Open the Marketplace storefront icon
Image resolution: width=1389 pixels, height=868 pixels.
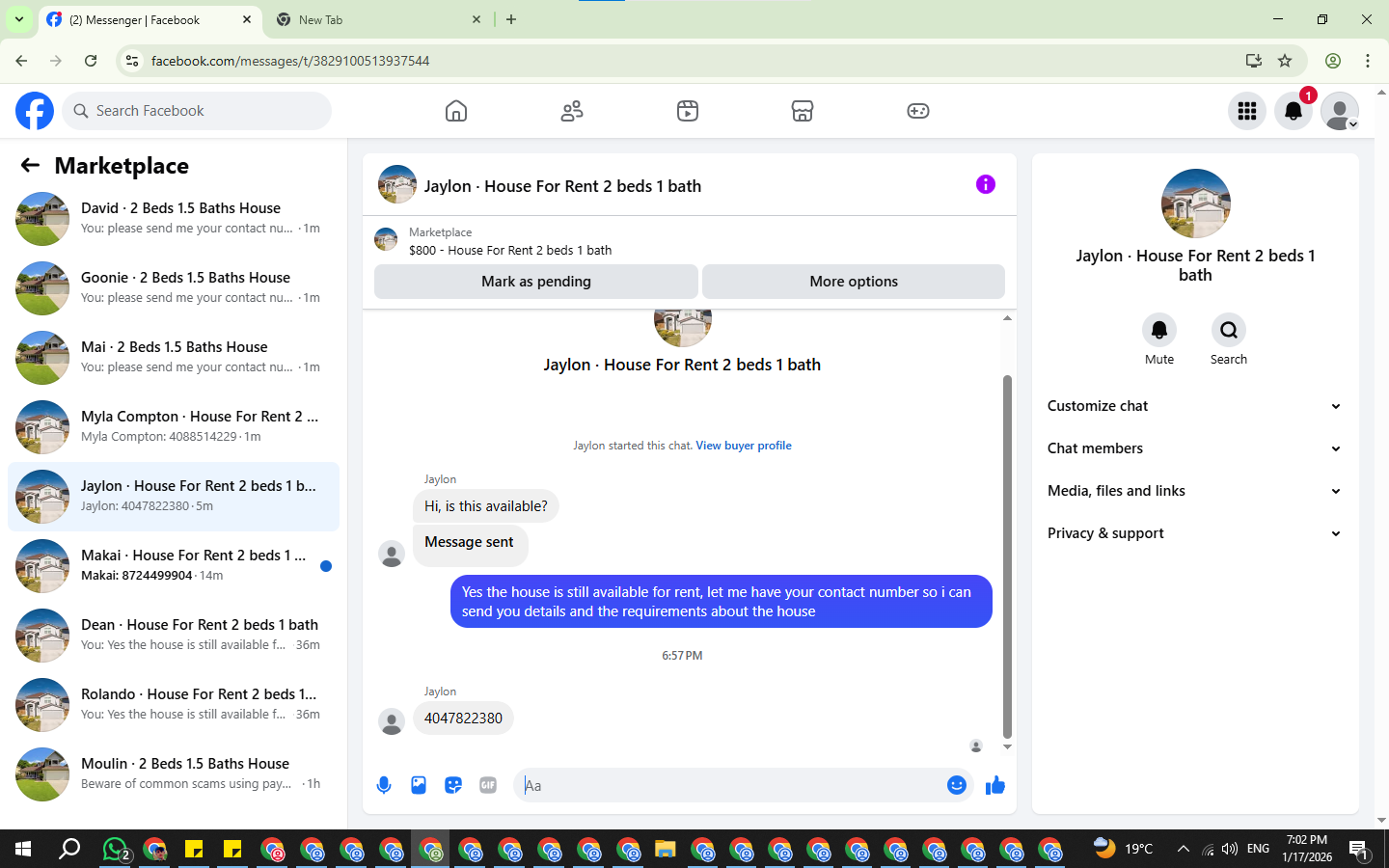pos(803,111)
